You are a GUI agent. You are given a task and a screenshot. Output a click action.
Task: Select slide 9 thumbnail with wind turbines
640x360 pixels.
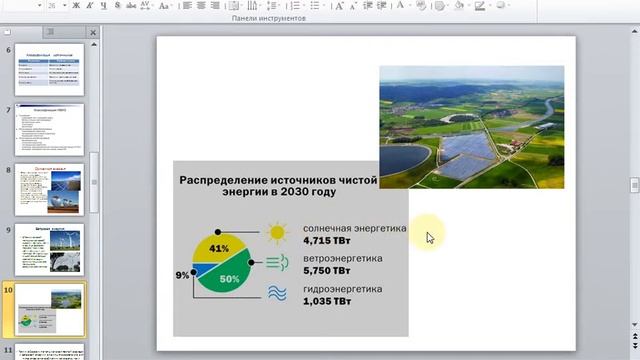(49, 250)
